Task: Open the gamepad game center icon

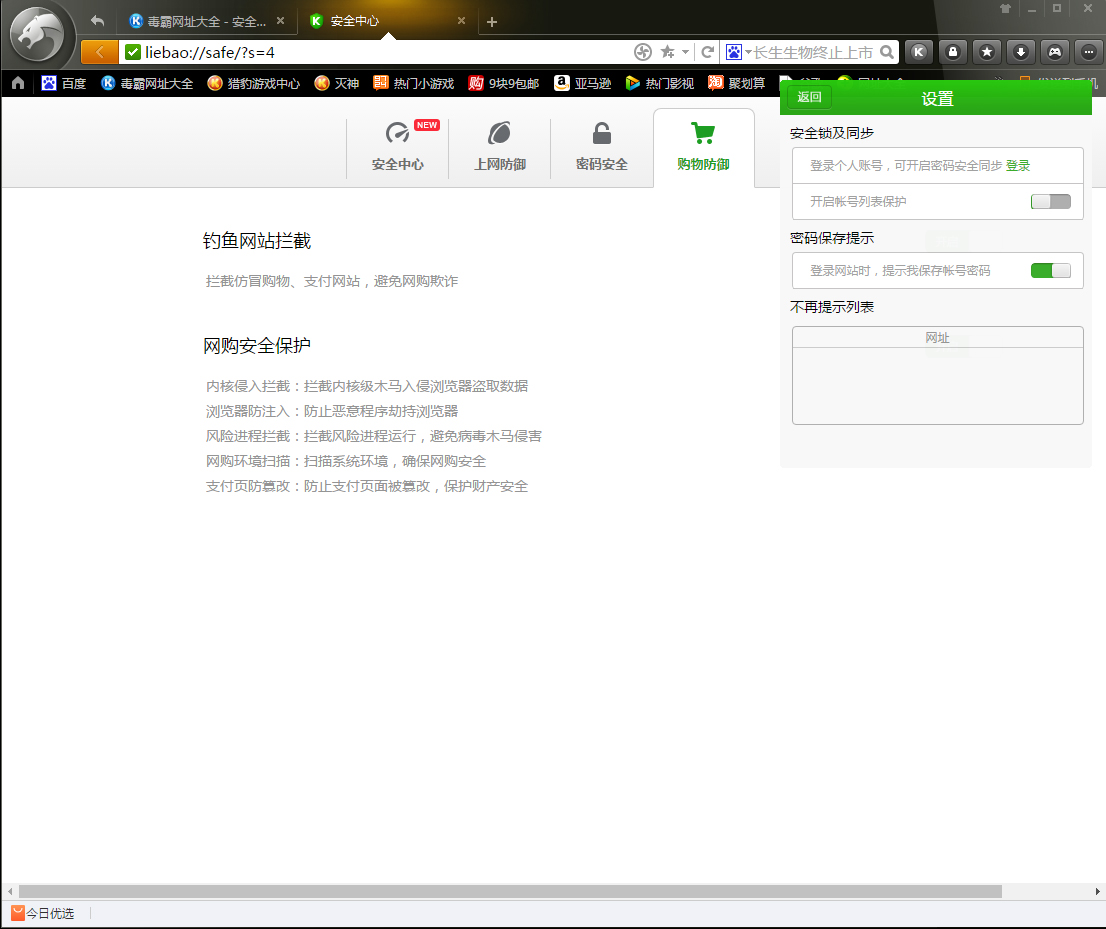Action: [x=1055, y=51]
